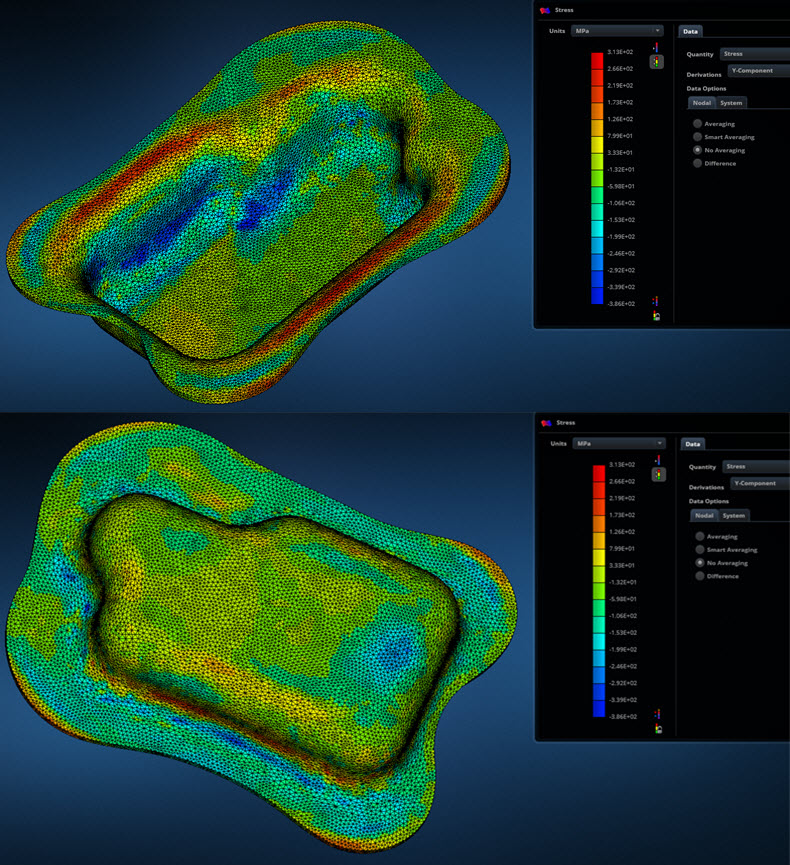Screen dimensions: 790x865
Task: Click the Stress title text of lower panel
Action: pyautogui.click(x=565, y=423)
